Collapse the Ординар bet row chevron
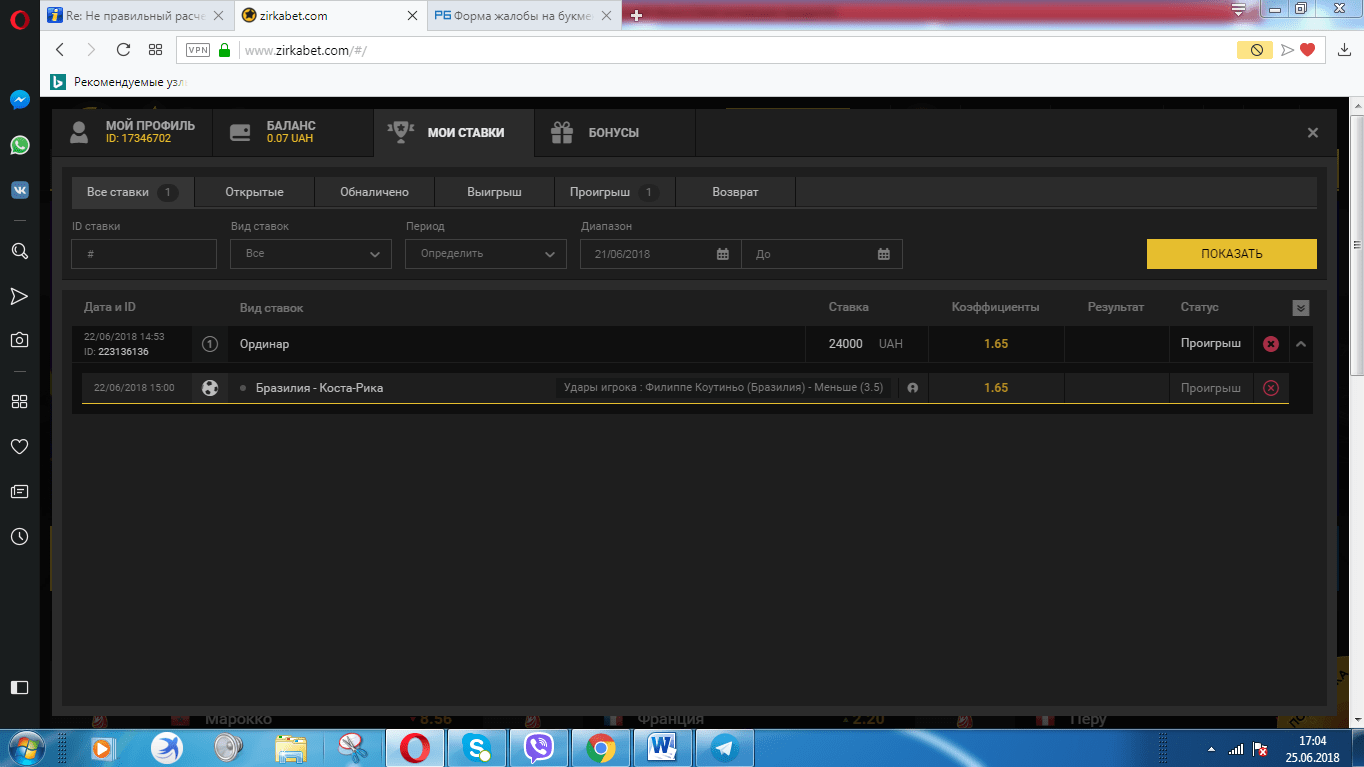Viewport: 1364px width, 767px height. (1301, 344)
